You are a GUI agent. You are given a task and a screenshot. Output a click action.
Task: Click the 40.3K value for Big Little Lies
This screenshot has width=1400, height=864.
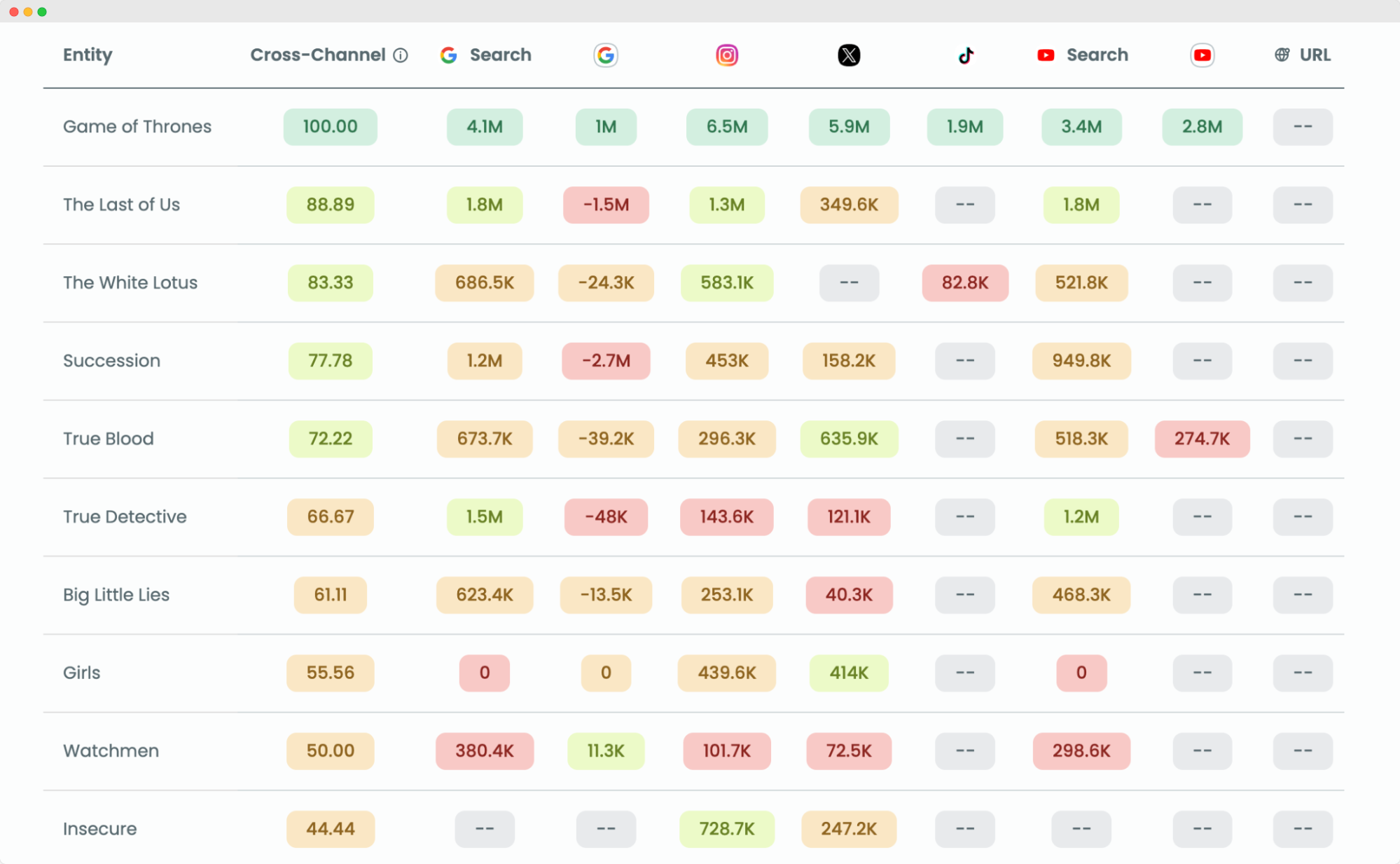pyautogui.click(x=849, y=595)
